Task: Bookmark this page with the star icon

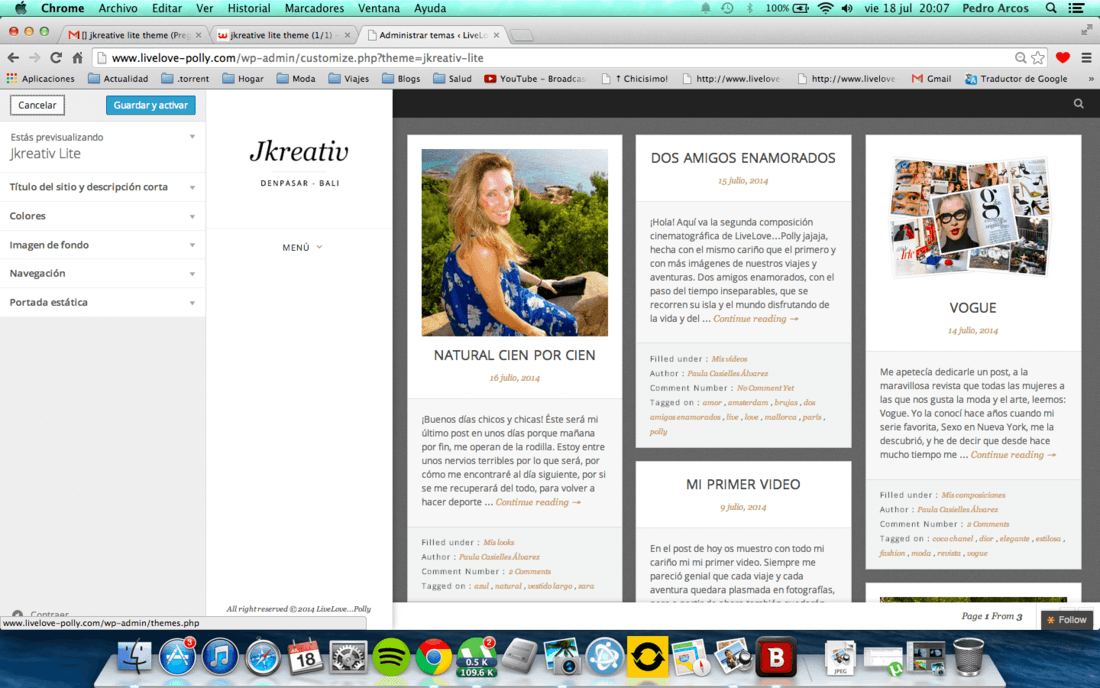Action: (x=1038, y=58)
